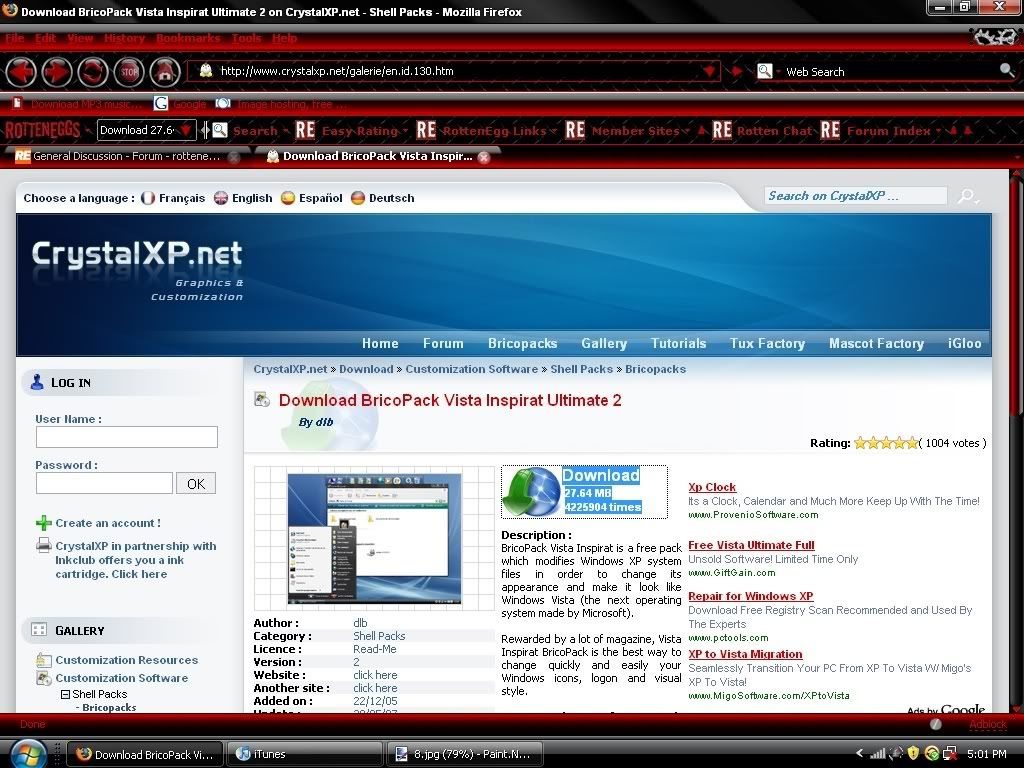The height and width of the screenshot is (768, 1024).
Task: Click the User Name input field
Action: point(127,437)
